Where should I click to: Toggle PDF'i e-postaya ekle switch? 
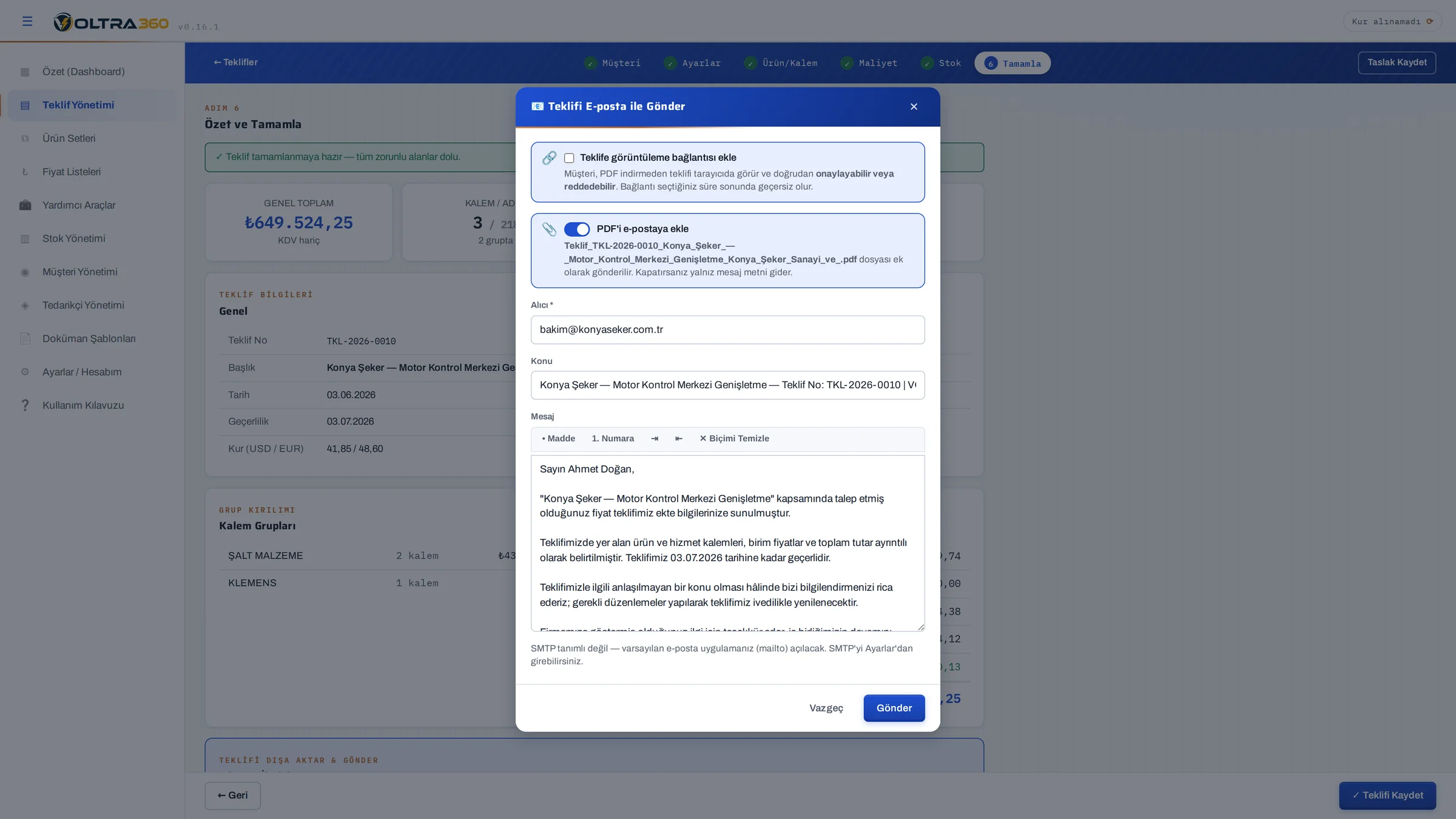[577, 229]
